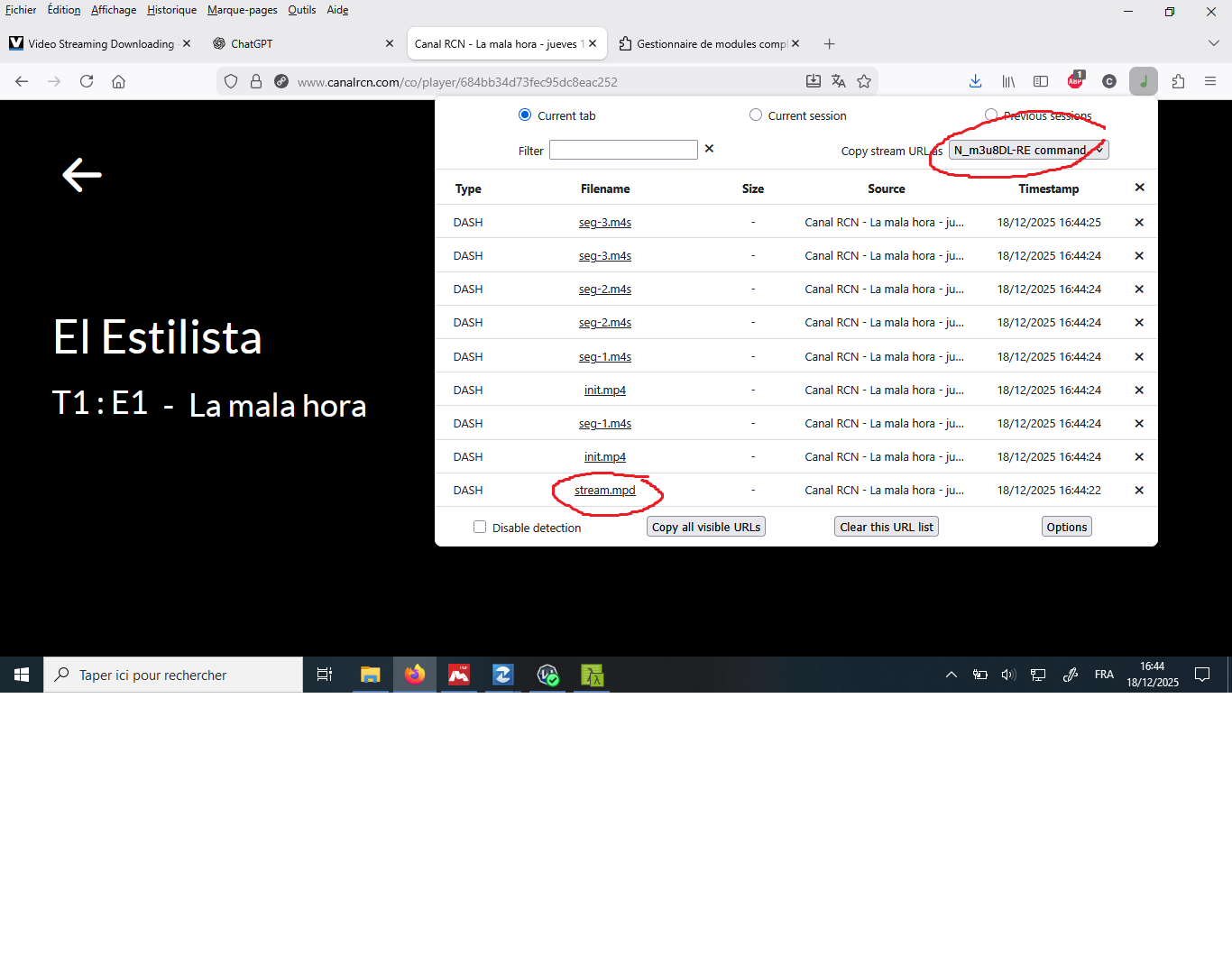Open the tracking protection shield icon
1232x974 pixels.
pos(231,81)
